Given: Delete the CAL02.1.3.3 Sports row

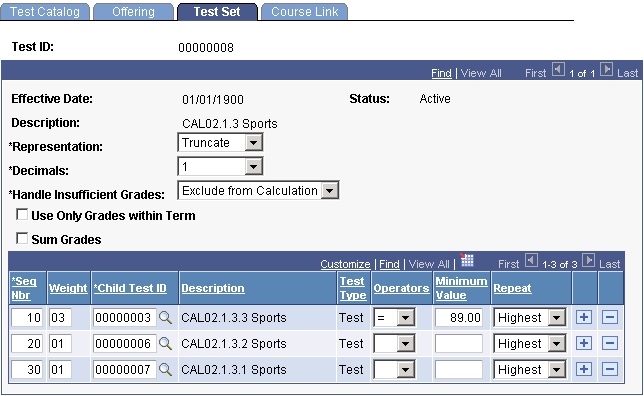Looking at the screenshot, I should [x=610, y=317].
